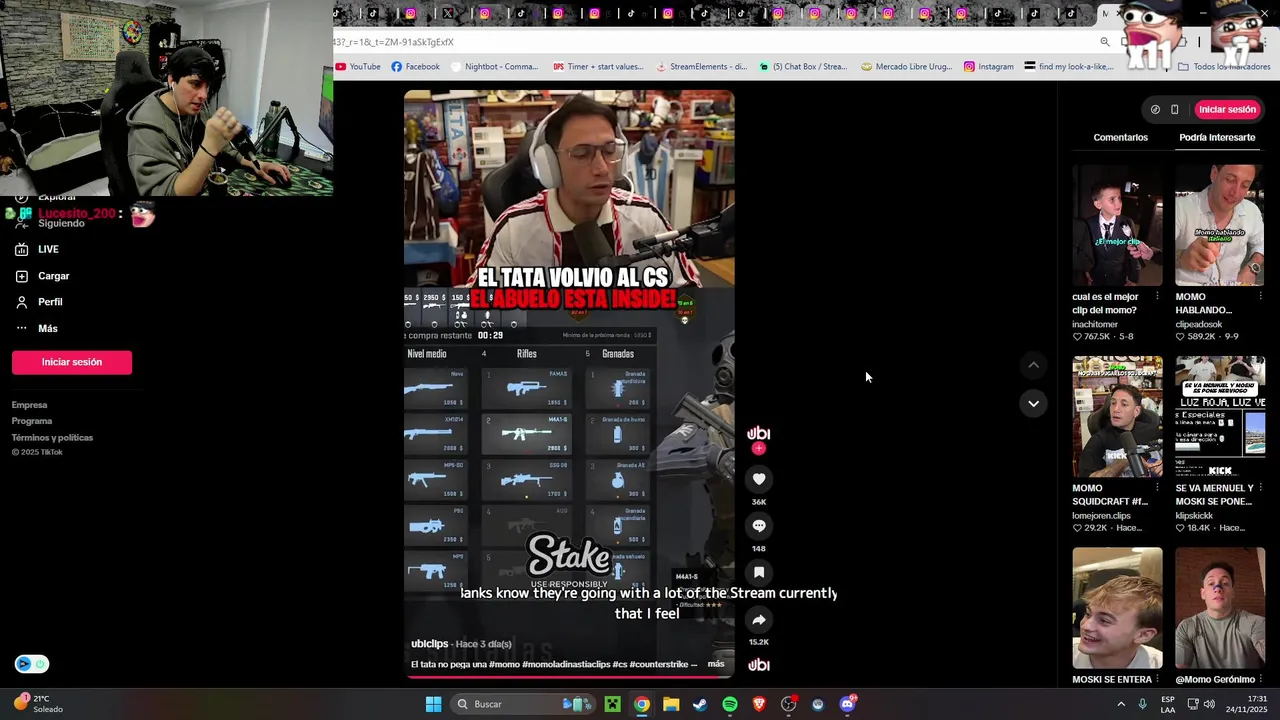This screenshot has height=720, width=1280.
Task: Open File Explorer from the taskbar
Action: tap(671, 704)
